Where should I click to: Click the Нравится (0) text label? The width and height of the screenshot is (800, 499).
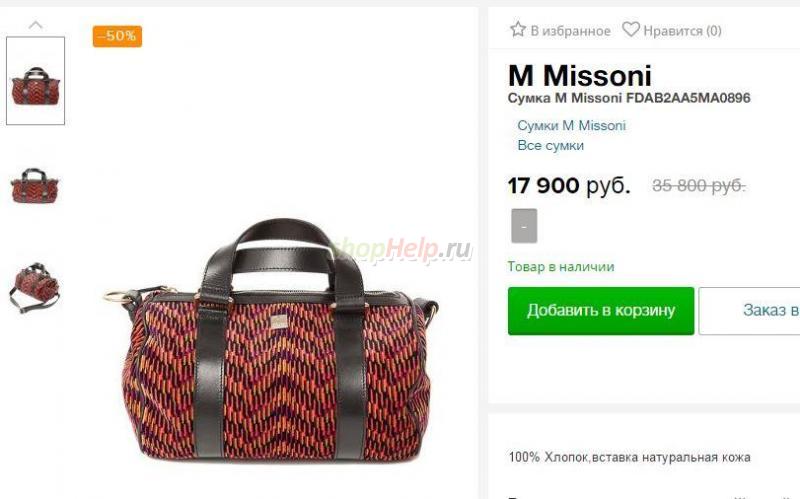coord(682,31)
